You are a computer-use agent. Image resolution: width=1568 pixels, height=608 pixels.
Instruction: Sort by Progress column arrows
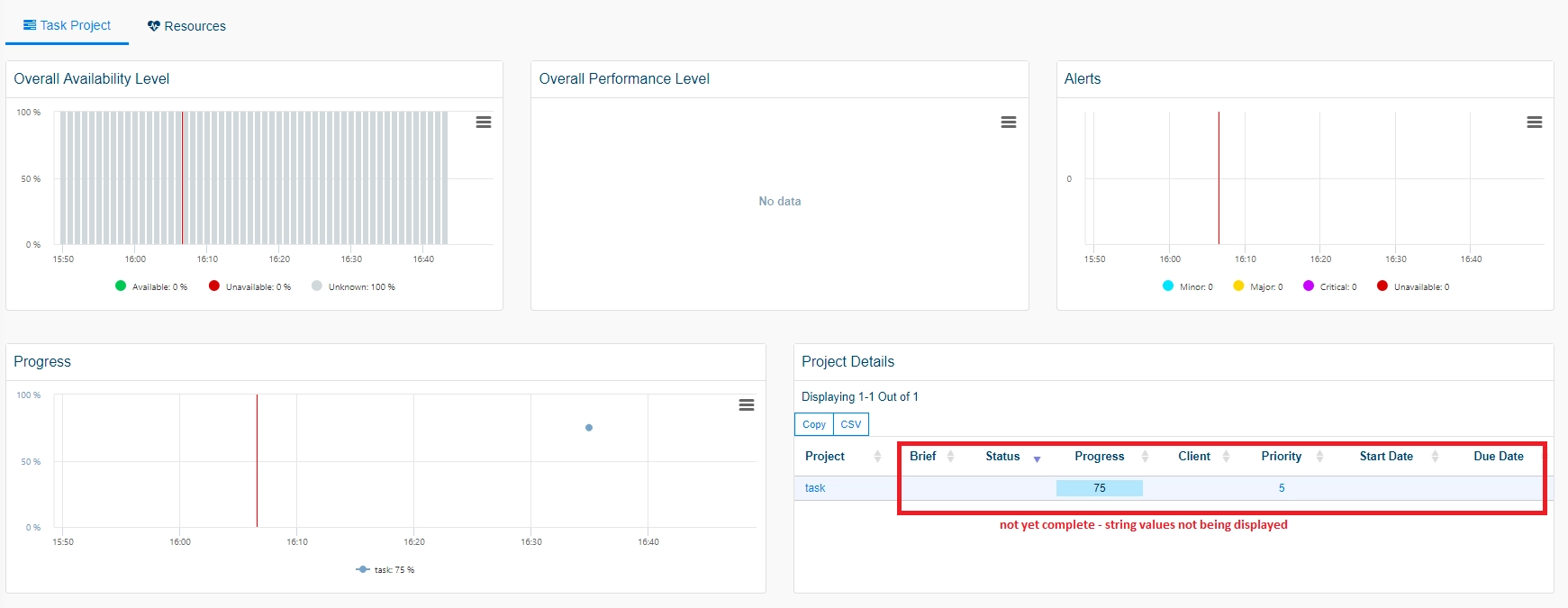pos(1145,457)
